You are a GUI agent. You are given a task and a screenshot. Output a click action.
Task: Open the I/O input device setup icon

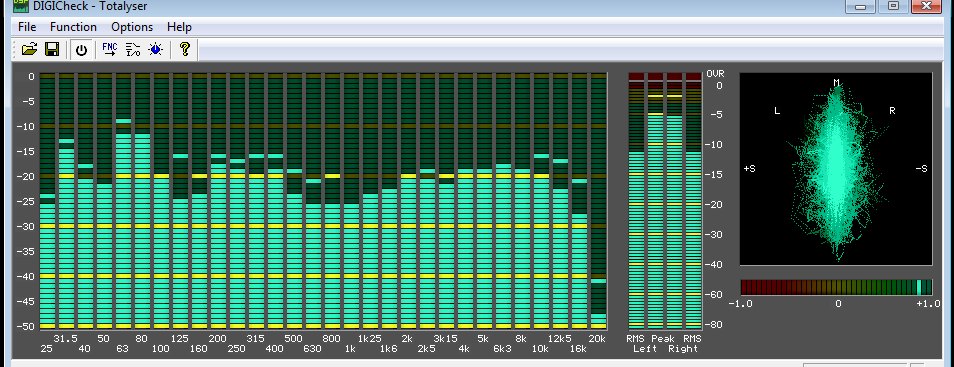point(133,50)
